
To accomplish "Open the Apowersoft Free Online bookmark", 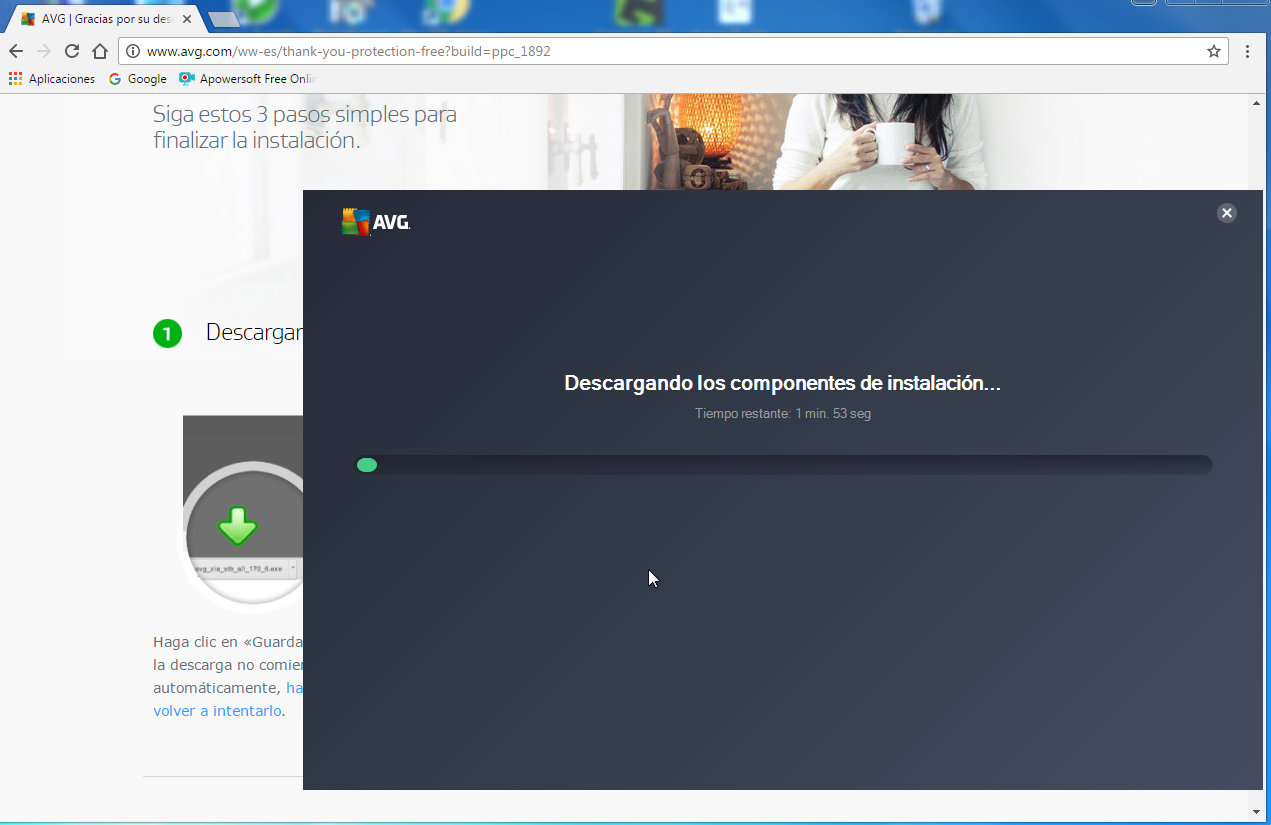I will point(247,79).
